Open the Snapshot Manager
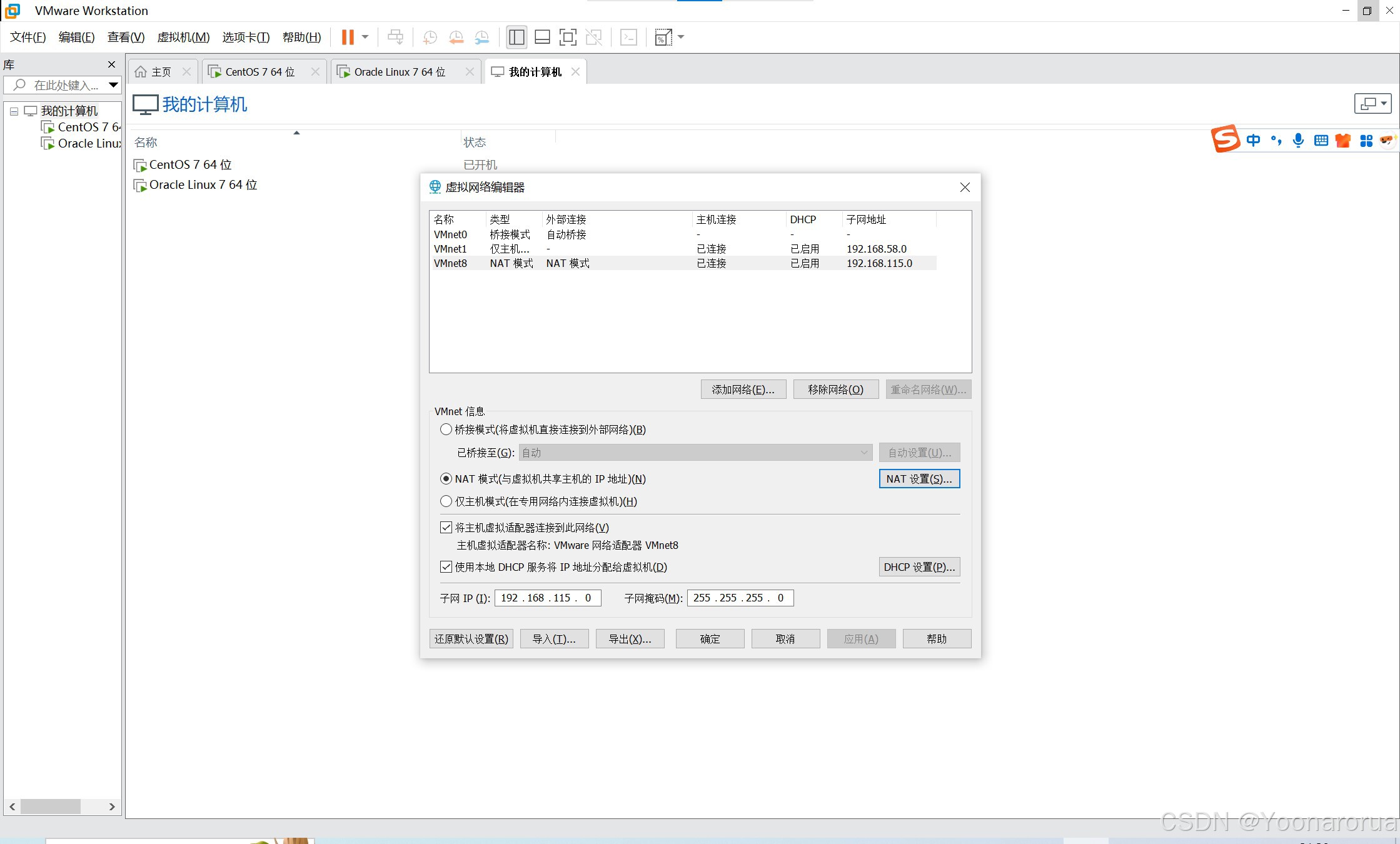The height and width of the screenshot is (844, 1400). pos(481,37)
